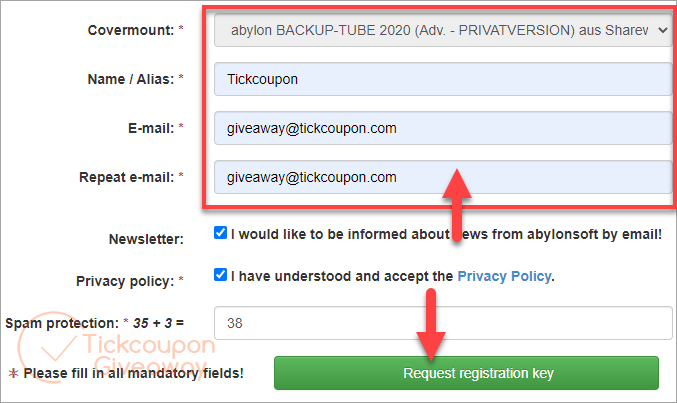Image resolution: width=677 pixels, height=403 pixels.
Task: Click the Name / Alias input field
Action: point(442,79)
